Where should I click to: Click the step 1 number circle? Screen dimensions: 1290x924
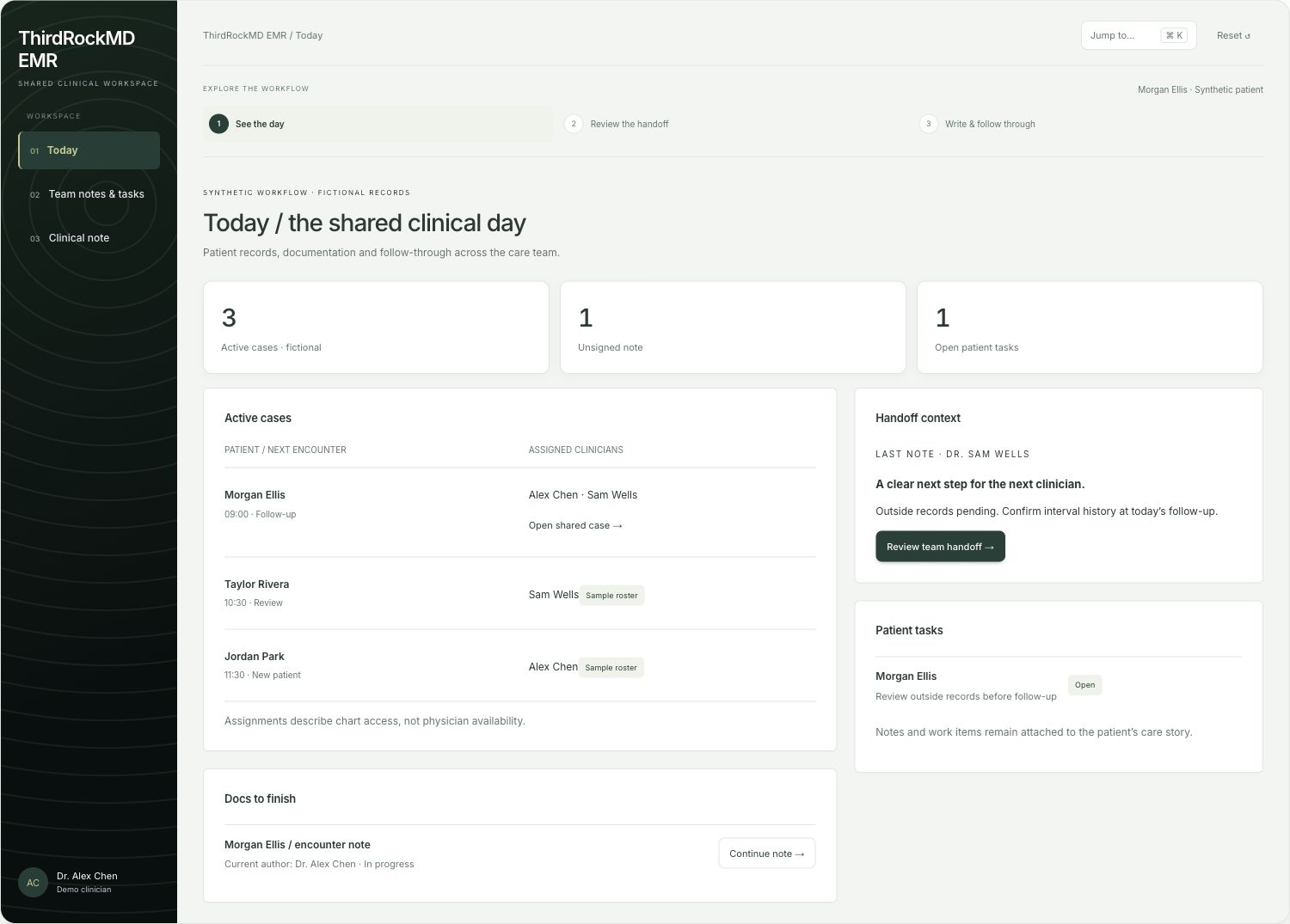click(218, 124)
